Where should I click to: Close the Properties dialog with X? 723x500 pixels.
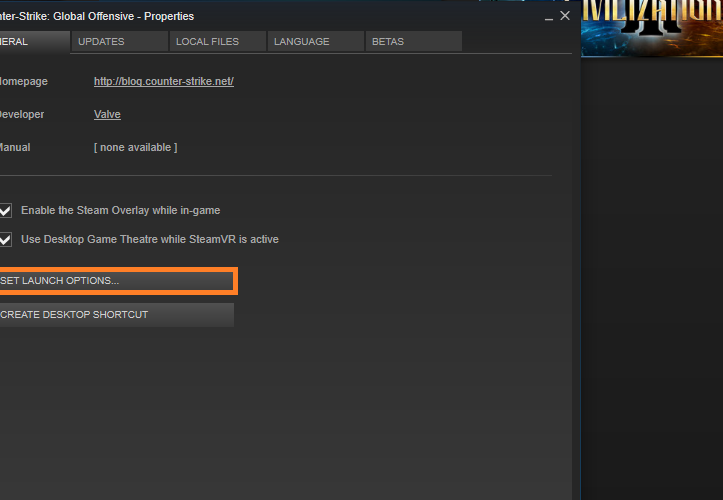coord(565,16)
